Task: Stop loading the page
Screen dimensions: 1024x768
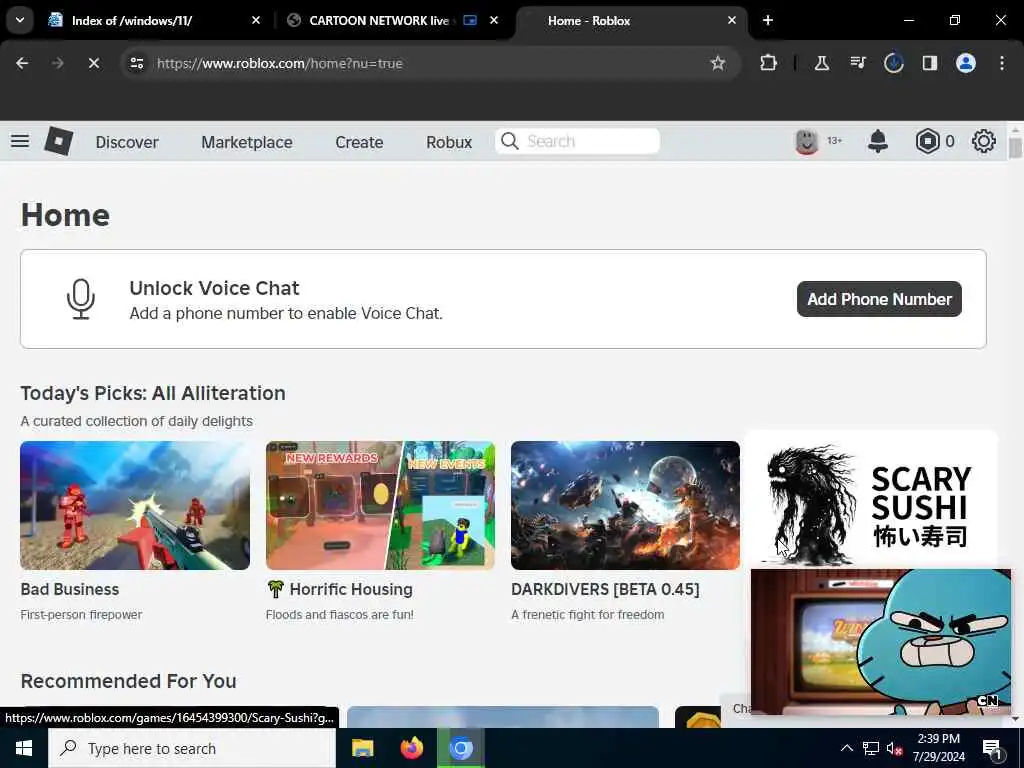Action: (93, 63)
